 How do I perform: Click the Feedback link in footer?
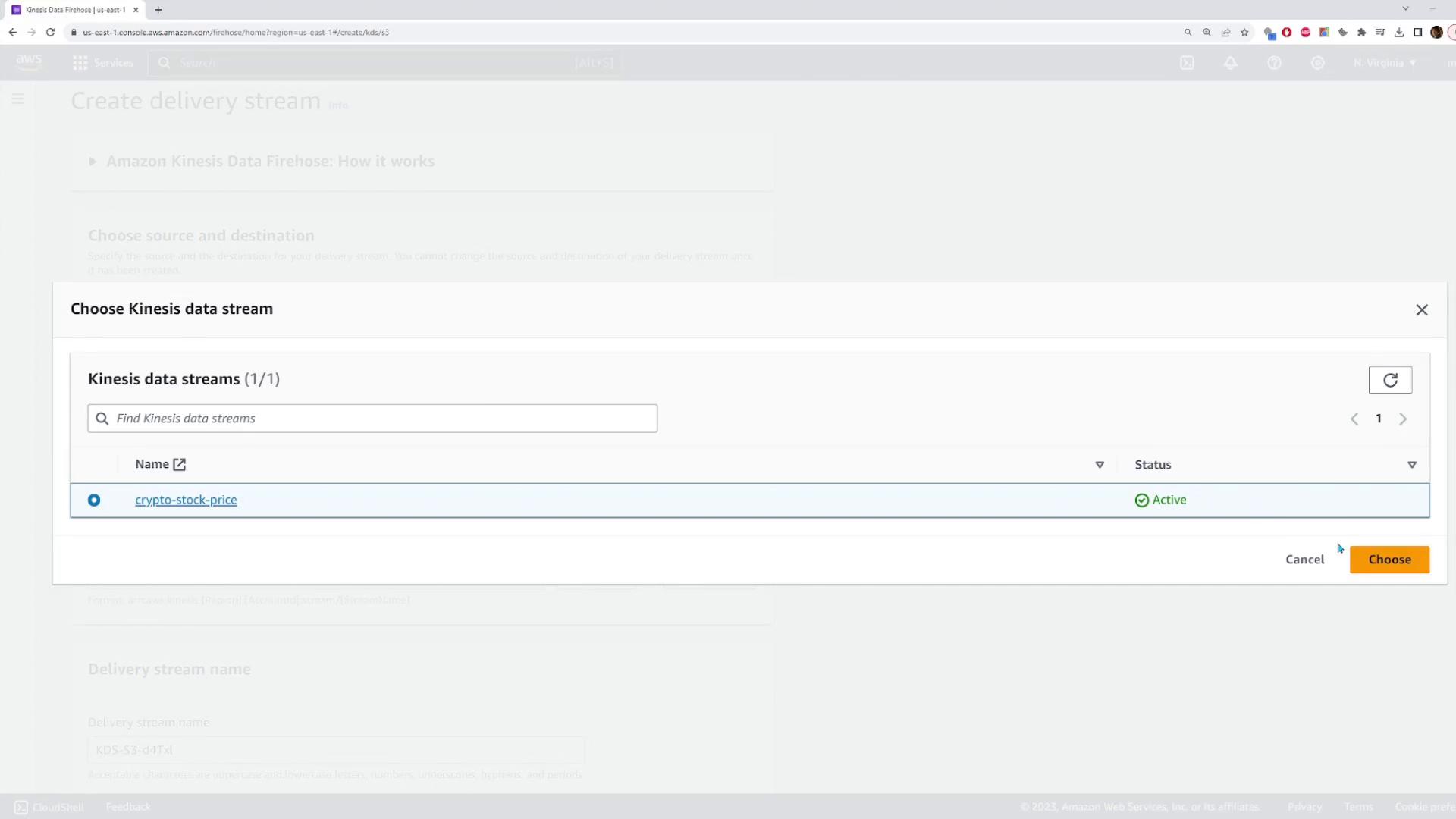click(x=128, y=807)
